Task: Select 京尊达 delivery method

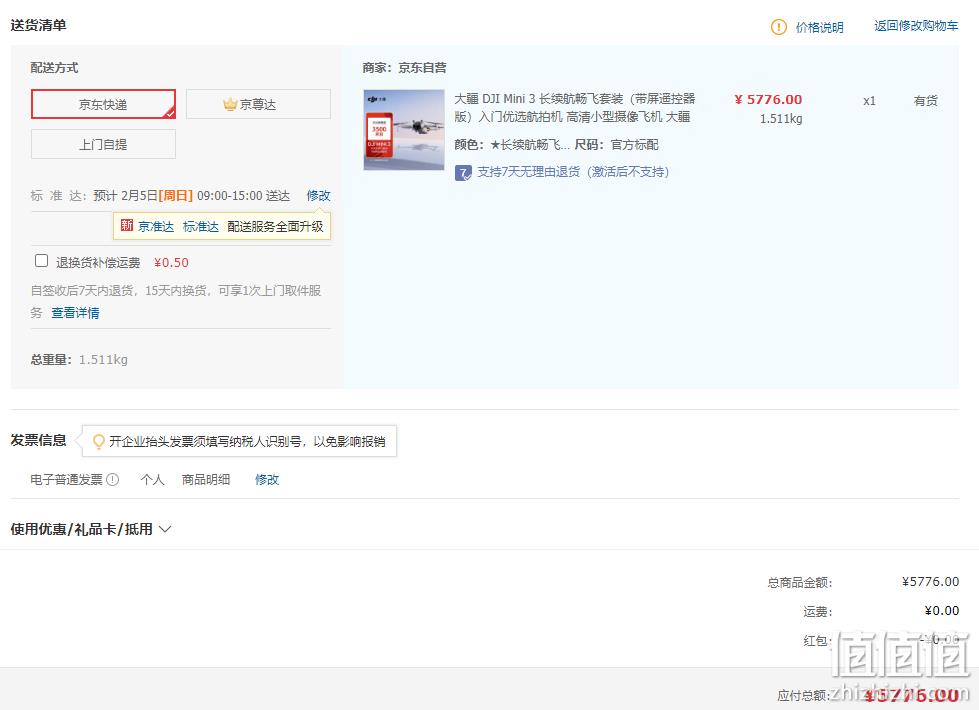Action: tap(258, 104)
